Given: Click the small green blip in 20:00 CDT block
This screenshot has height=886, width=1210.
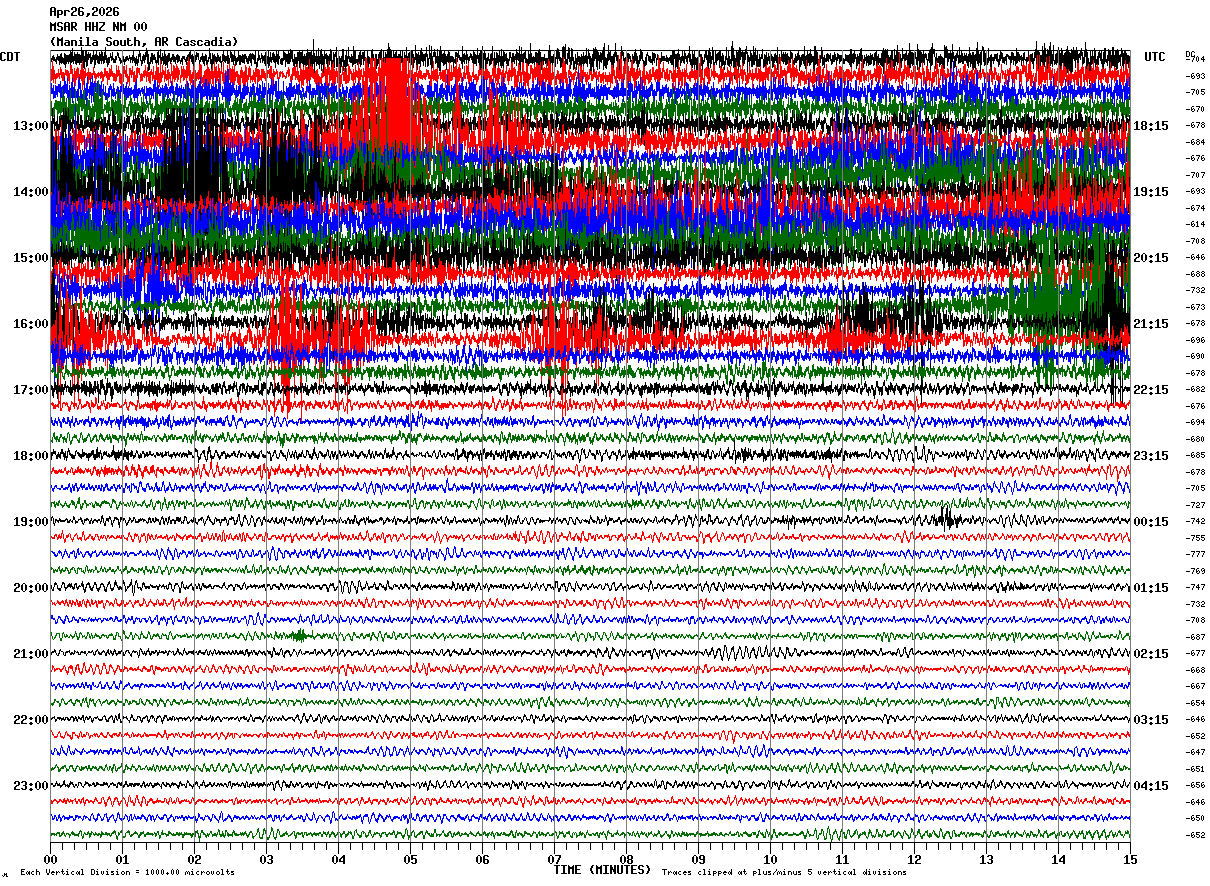Looking at the screenshot, I should click(299, 635).
